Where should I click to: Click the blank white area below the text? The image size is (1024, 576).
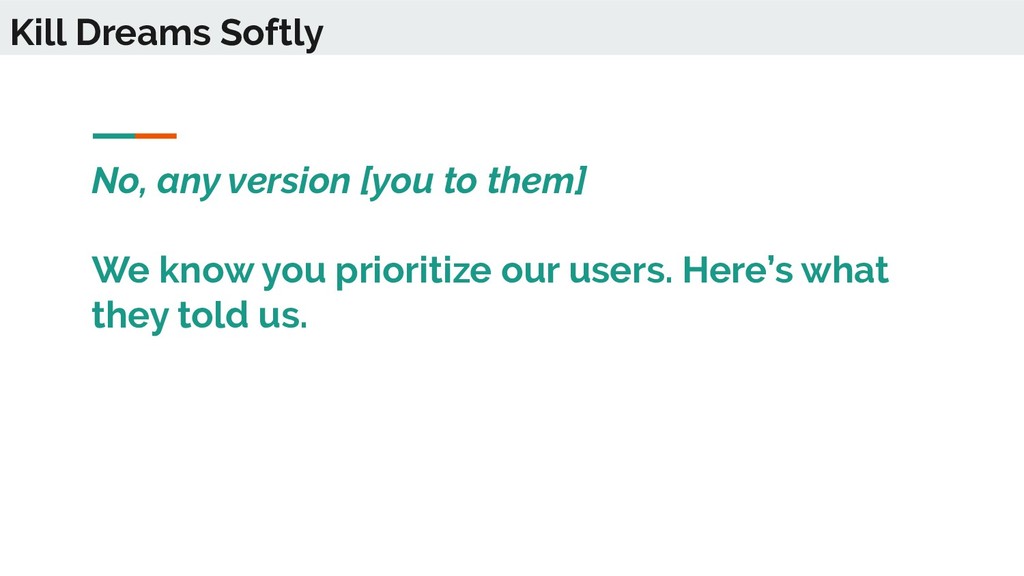512,457
